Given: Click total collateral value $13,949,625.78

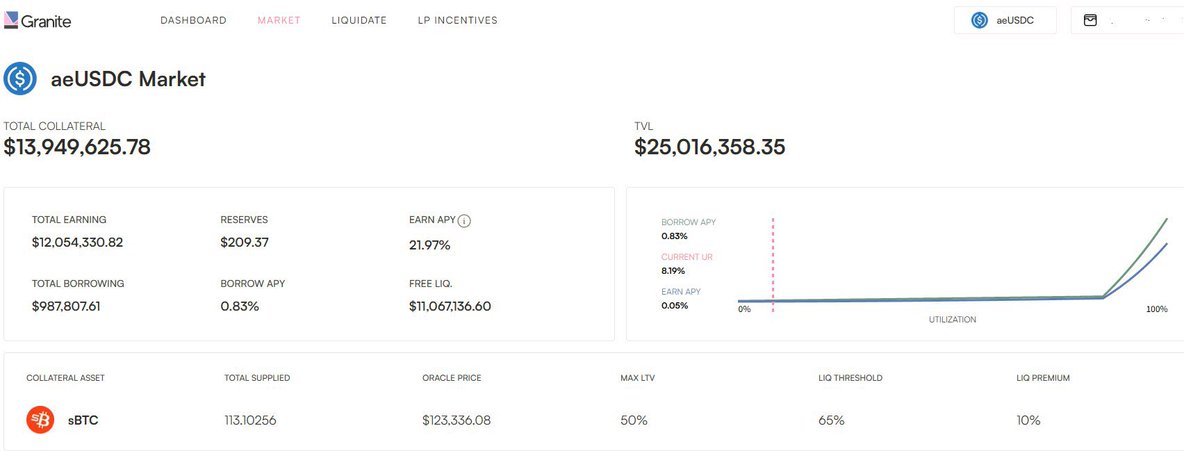Looking at the screenshot, I should click(x=77, y=148).
